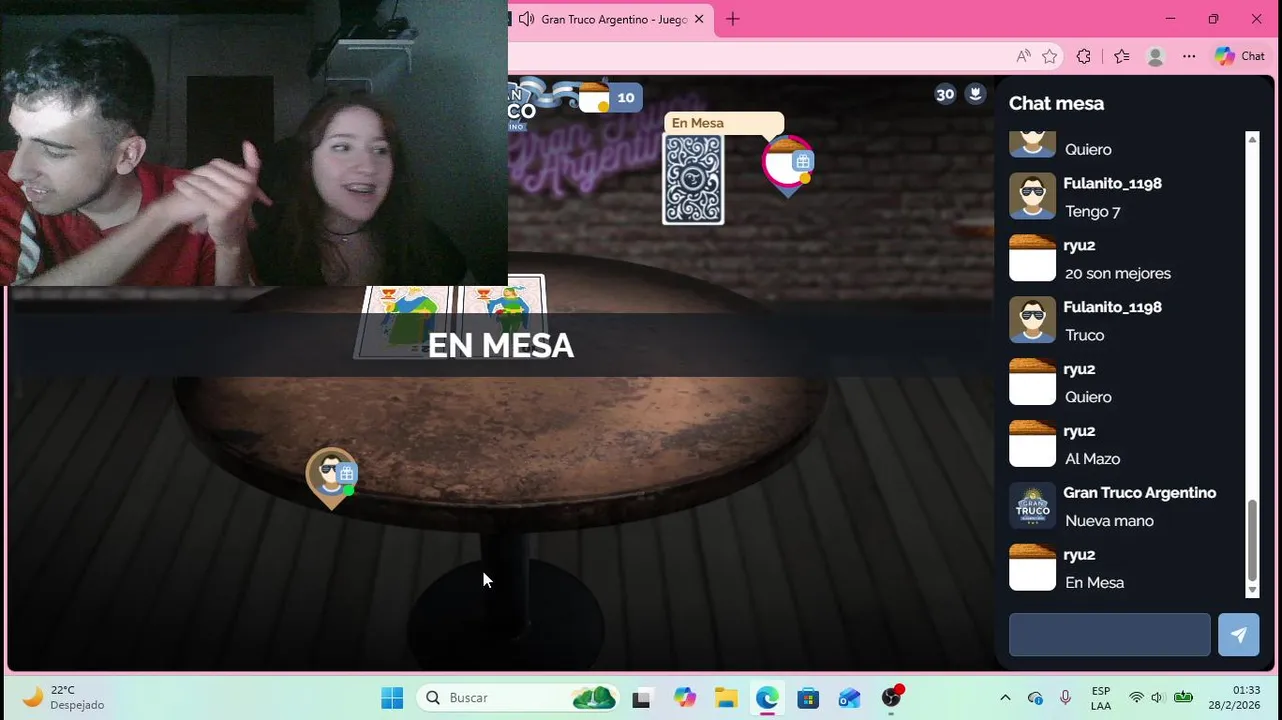Click the opponent's face-down card
The image size is (1282, 720).
(x=693, y=180)
